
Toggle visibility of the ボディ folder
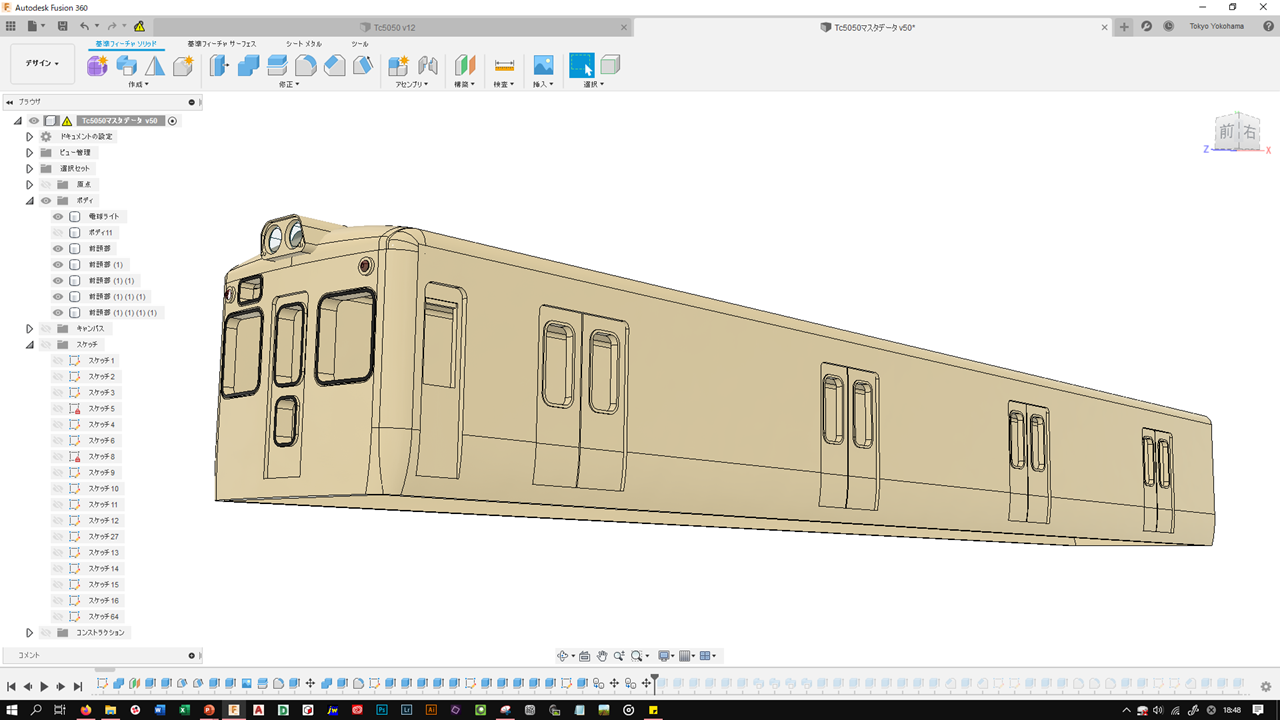click(46, 201)
